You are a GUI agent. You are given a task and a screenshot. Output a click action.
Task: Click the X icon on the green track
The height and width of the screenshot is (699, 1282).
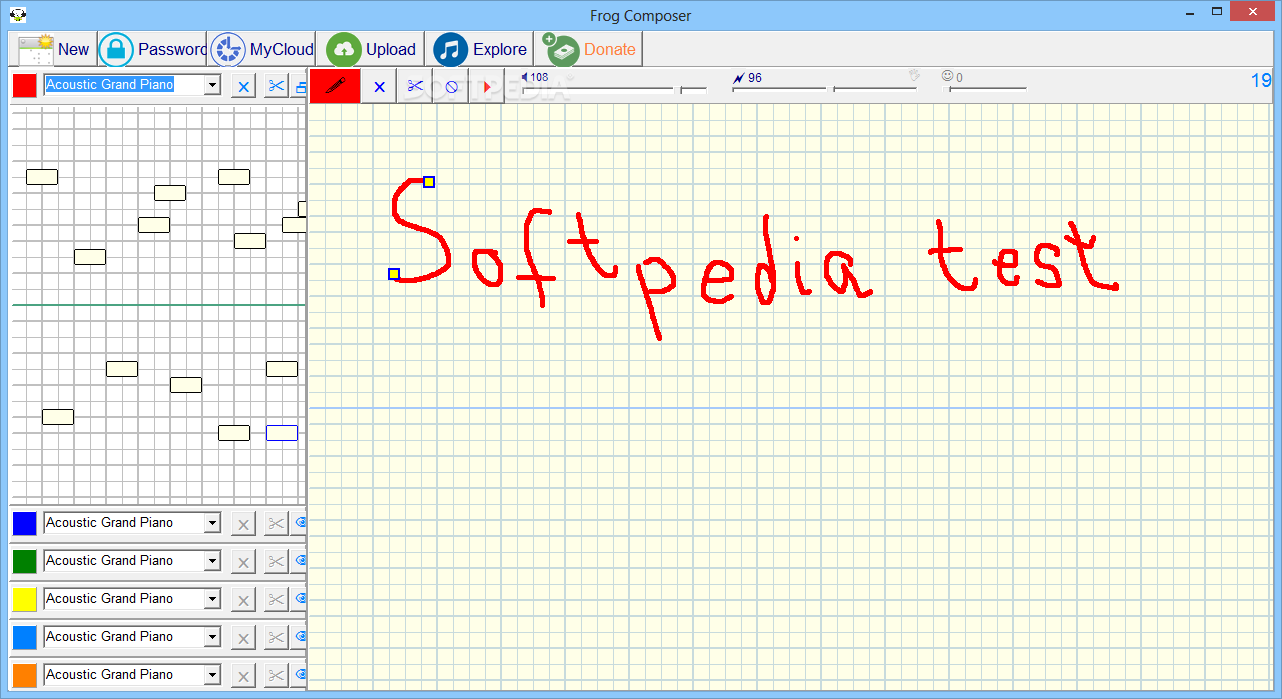tap(243, 562)
